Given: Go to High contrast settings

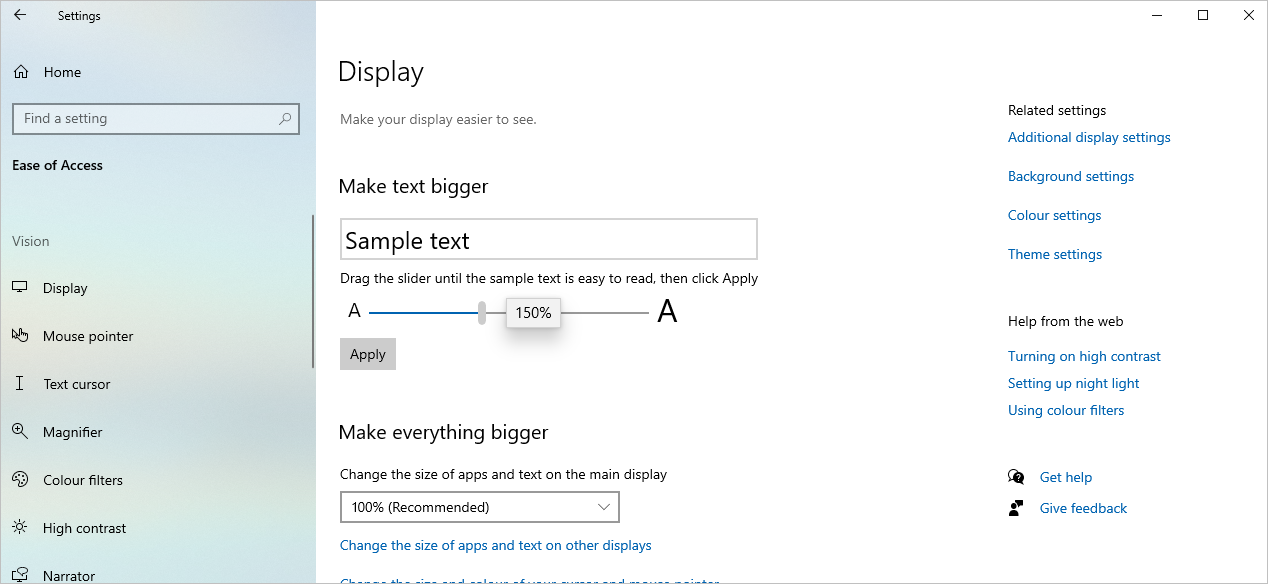Looking at the screenshot, I should [85, 528].
